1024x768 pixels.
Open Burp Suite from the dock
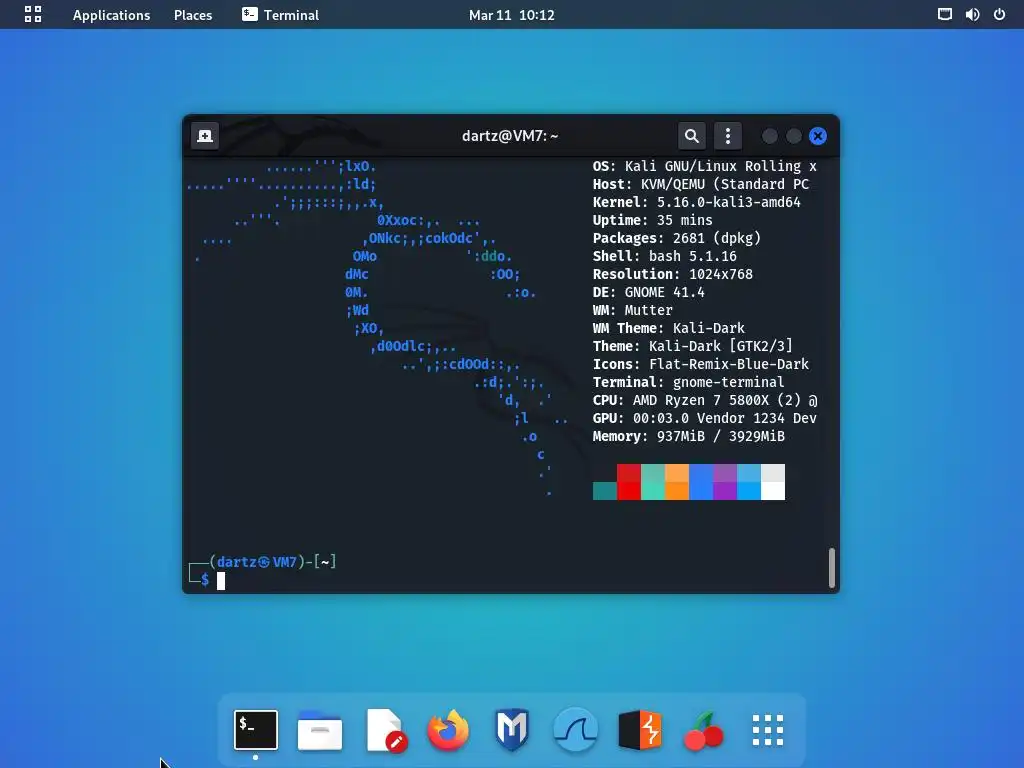[x=640, y=729]
